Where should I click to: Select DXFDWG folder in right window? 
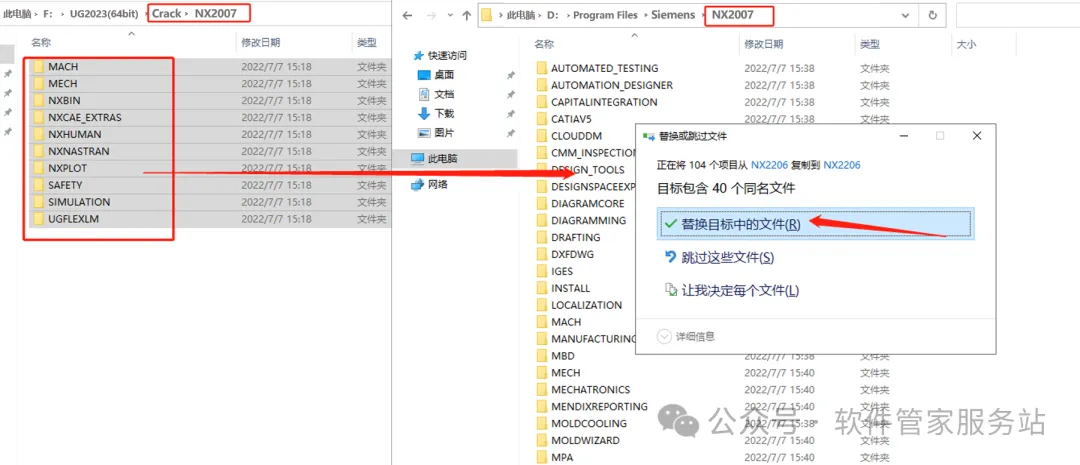(x=572, y=254)
